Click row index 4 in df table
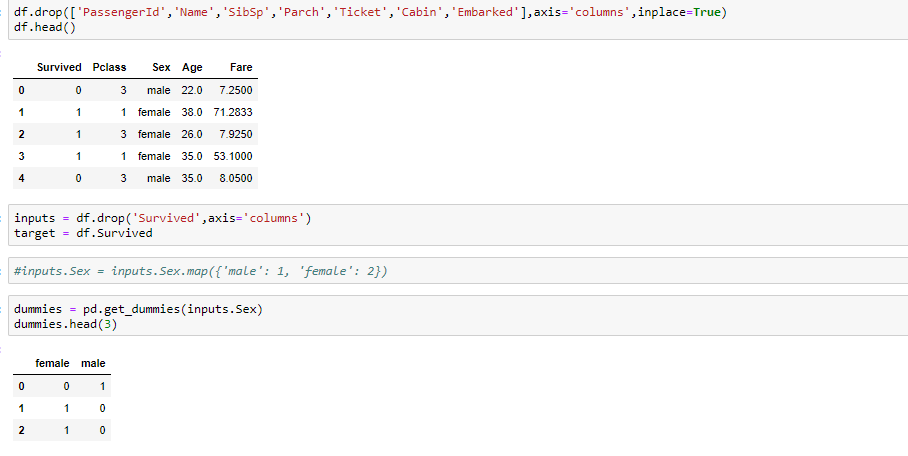The image size is (908, 456). (x=21, y=178)
